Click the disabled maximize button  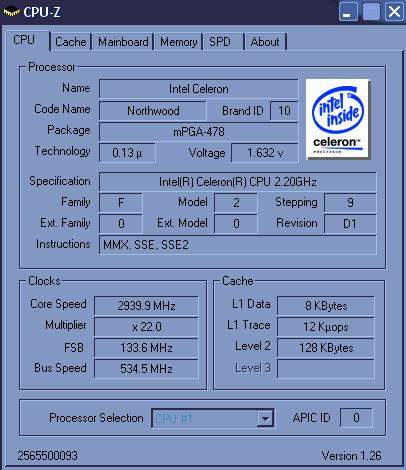tap(371, 12)
